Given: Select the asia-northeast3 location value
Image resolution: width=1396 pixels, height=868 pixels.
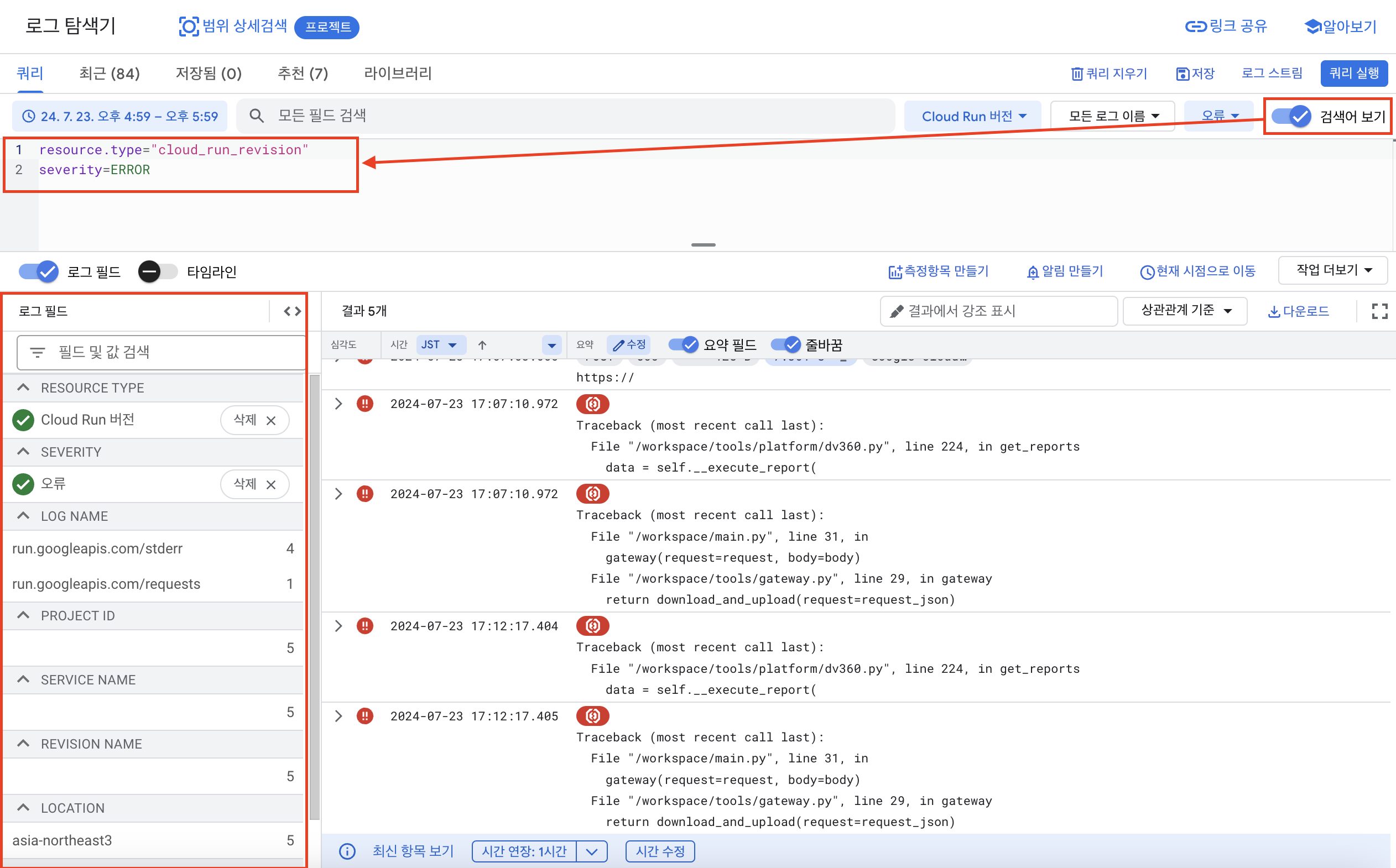Looking at the screenshot, I should 153,840.
